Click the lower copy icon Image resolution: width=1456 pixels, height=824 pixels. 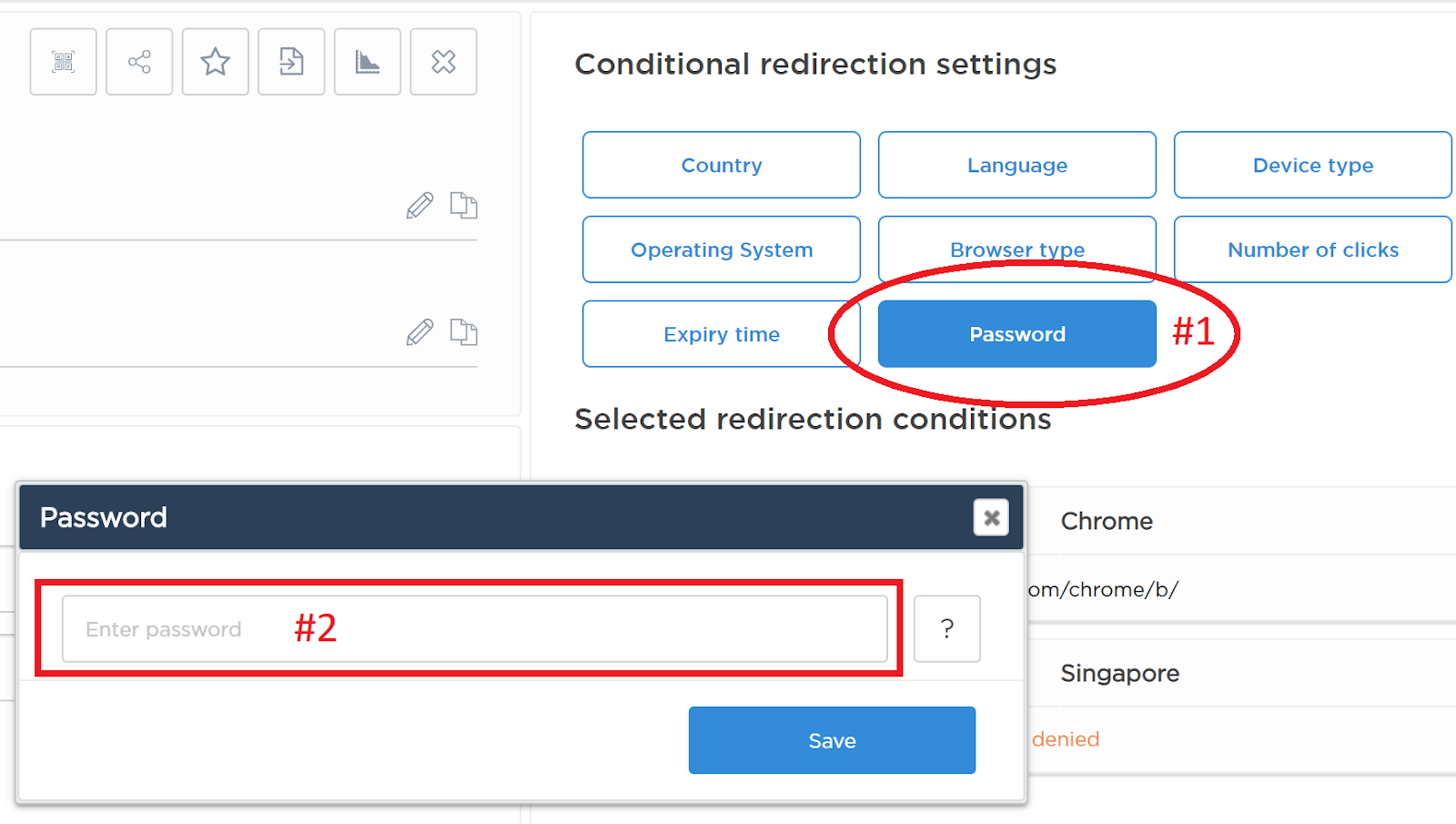point(463,331)
